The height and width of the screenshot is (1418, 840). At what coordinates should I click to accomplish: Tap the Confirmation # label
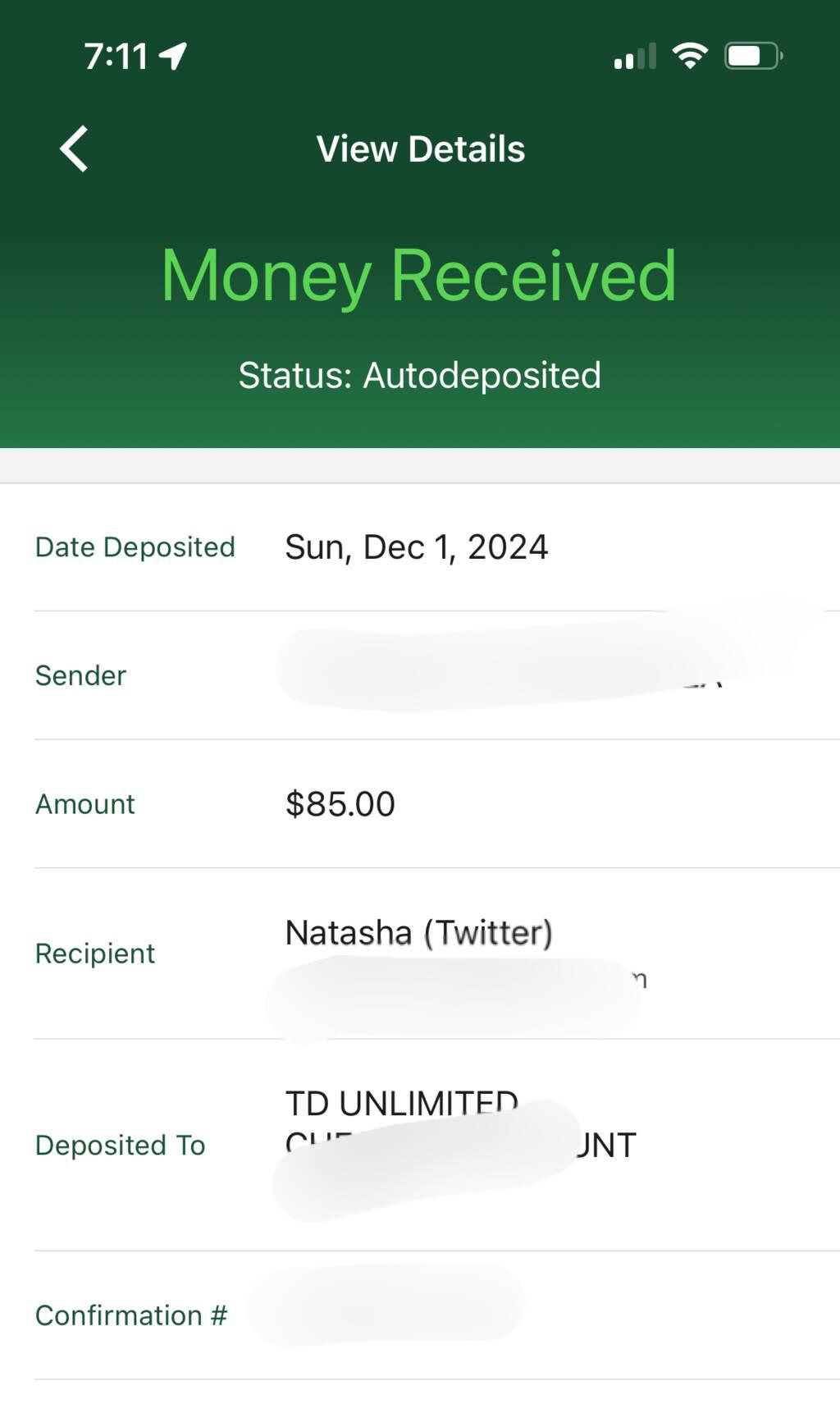pos(131,1315)
